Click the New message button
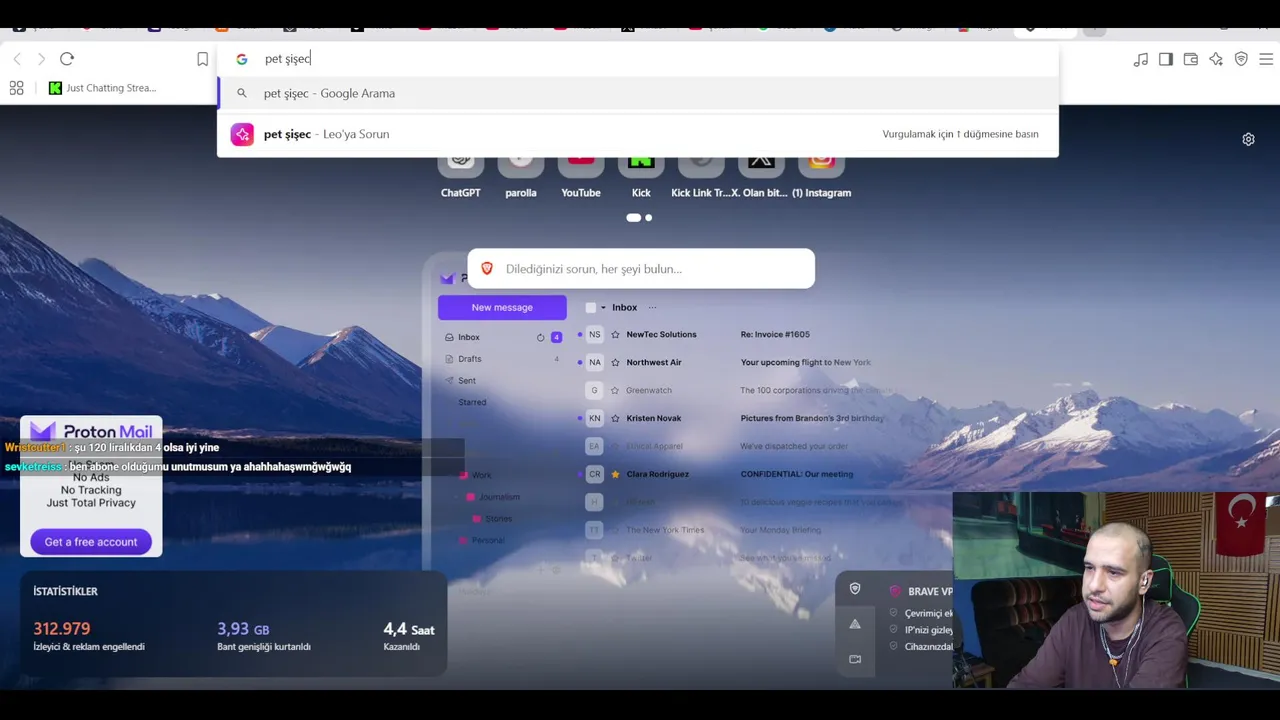The image size is (1280, 720). [x=502, y=307]
